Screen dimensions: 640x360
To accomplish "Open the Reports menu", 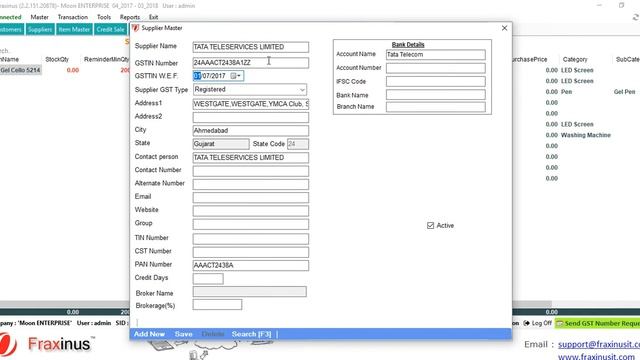I will [130, 17].
